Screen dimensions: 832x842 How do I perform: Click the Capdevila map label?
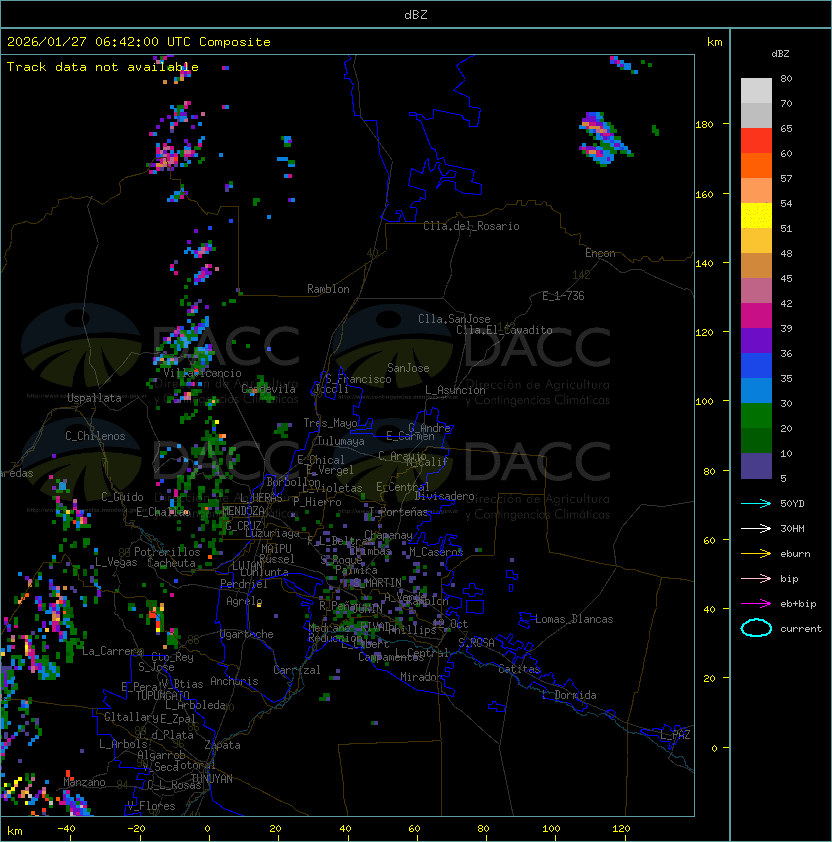point(269,389)
